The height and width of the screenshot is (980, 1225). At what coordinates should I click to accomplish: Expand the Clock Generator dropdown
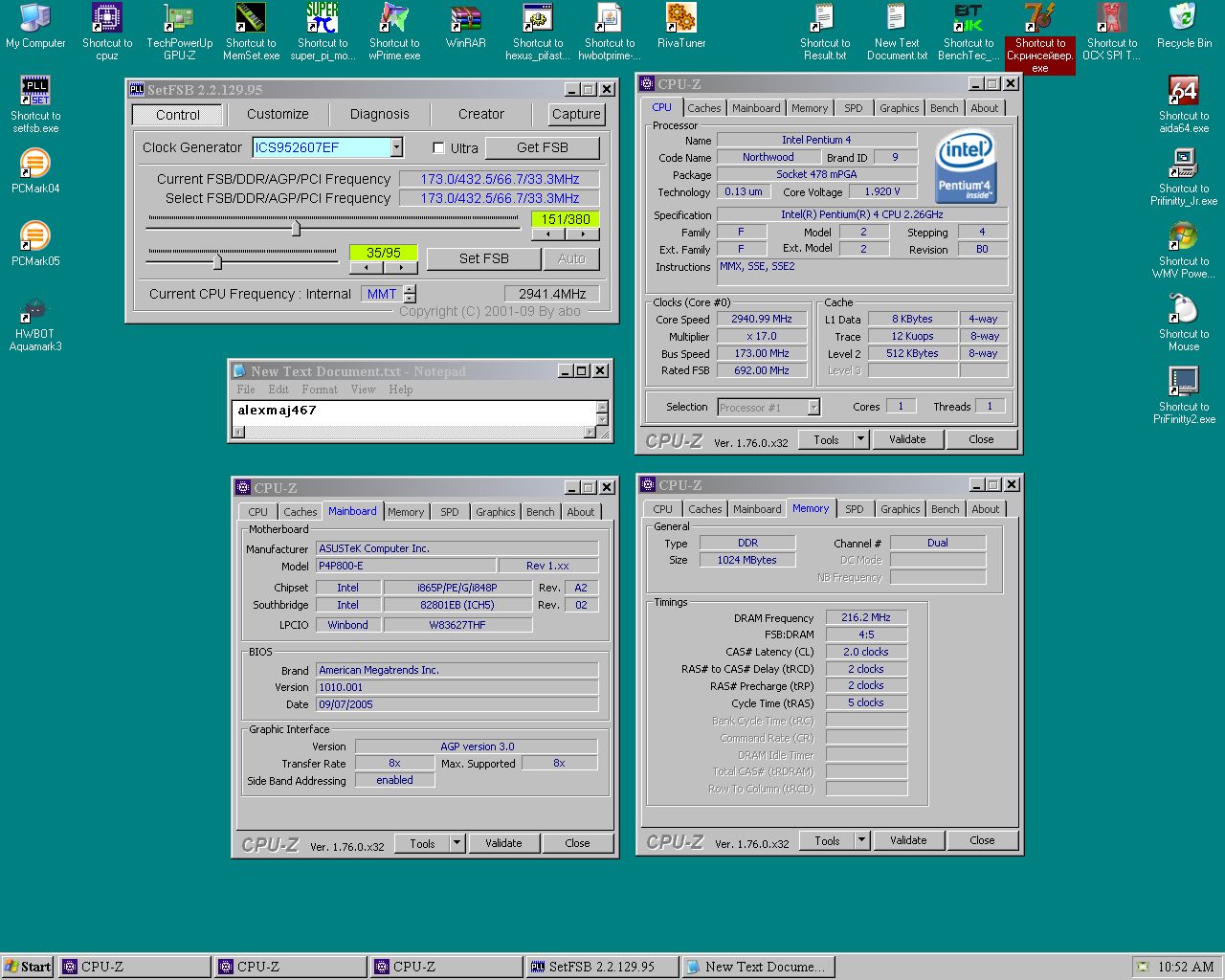coord(396,147)
